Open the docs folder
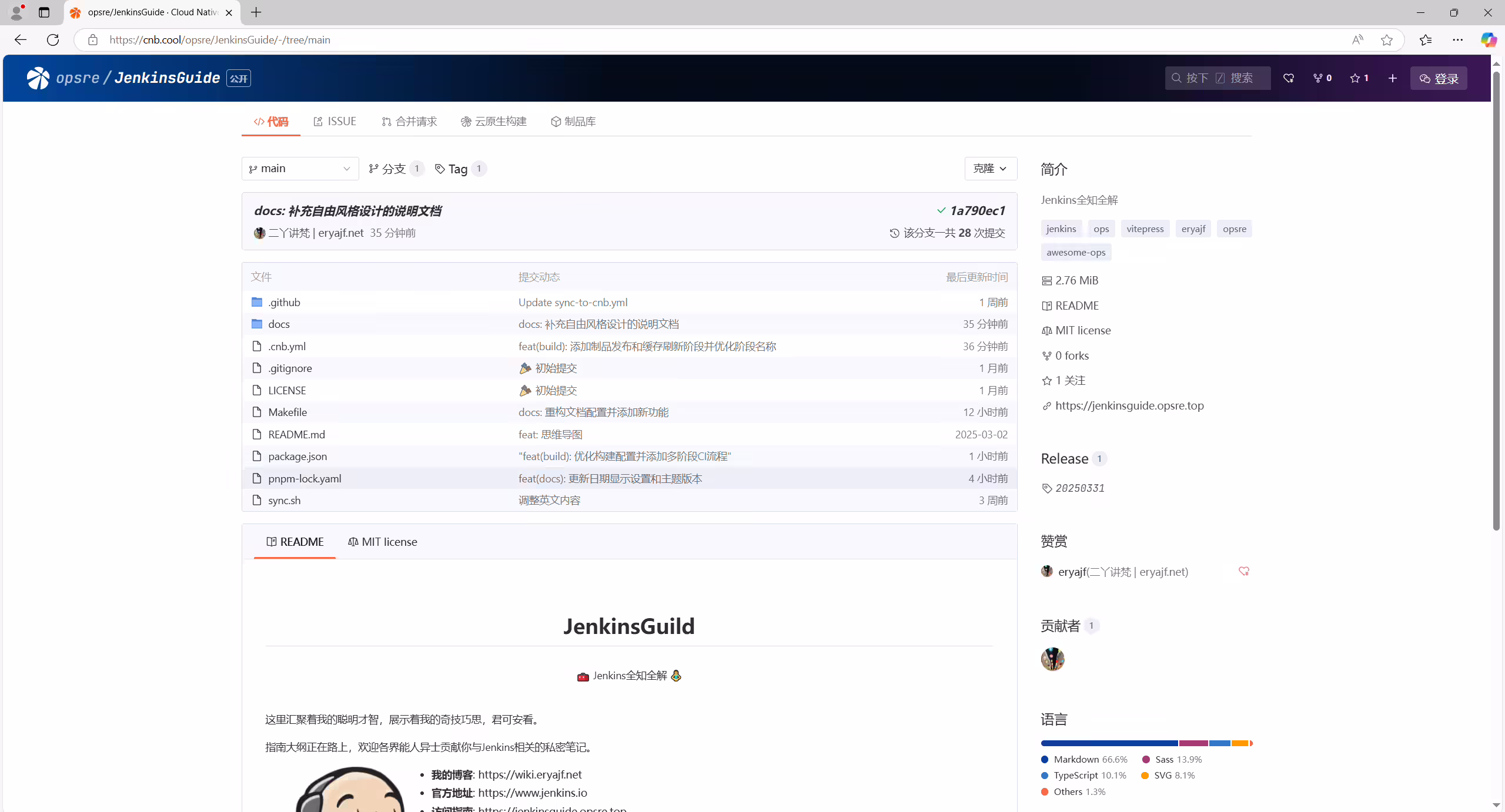Image resolution: width=1505 pixels, height=812 pixels. pos(279,324)
